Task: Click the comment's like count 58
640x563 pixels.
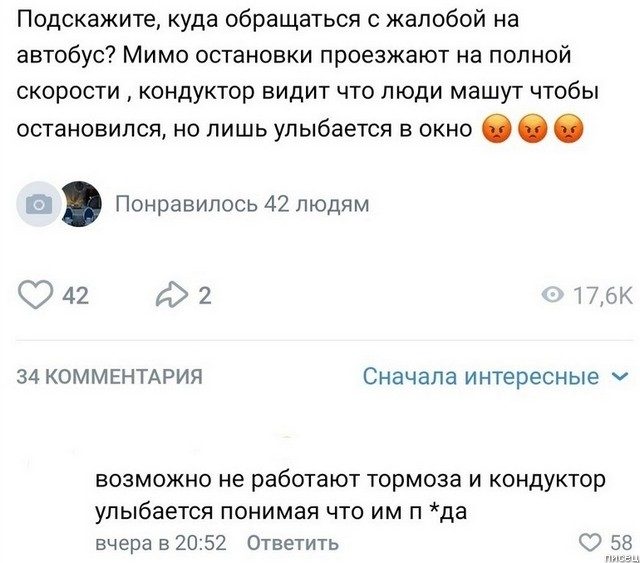Action: pyautogui.click(x=620, y=542)
